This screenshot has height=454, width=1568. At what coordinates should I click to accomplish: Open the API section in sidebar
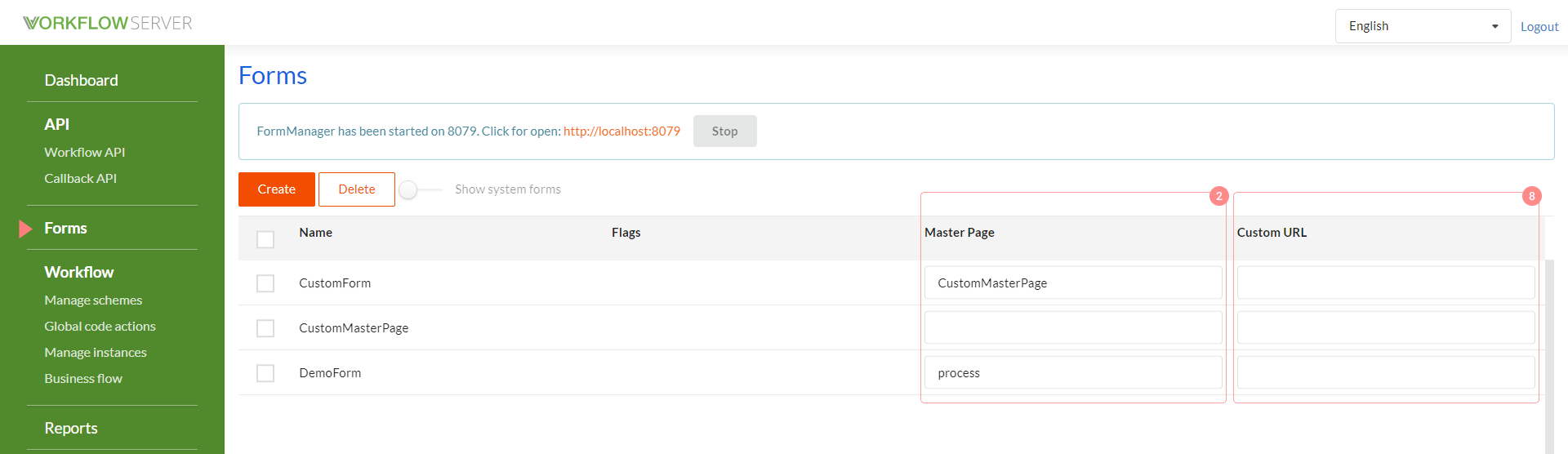tap(56, 124)
